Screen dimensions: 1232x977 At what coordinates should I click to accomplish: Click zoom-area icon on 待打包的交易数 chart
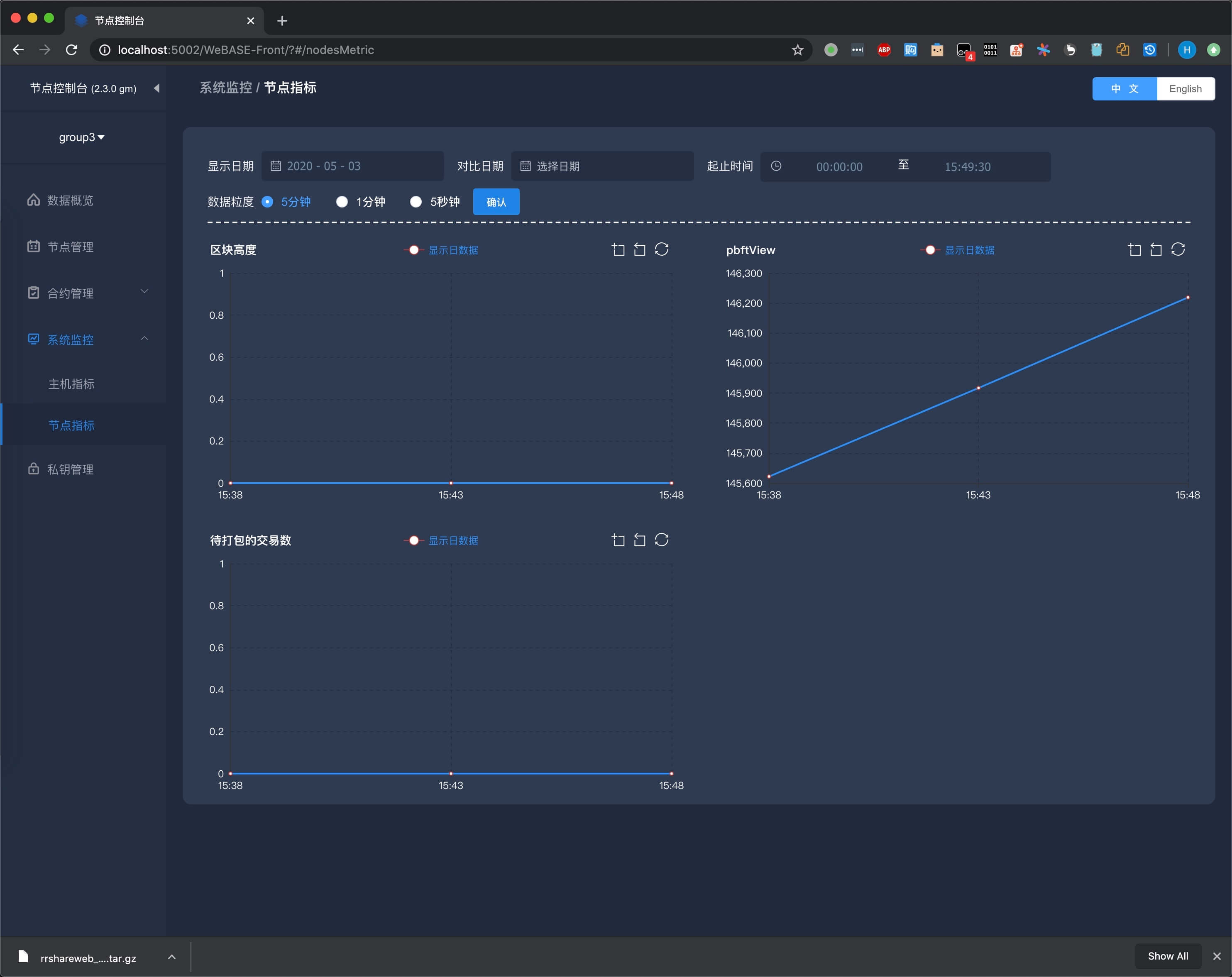click(x=618, y=540)
